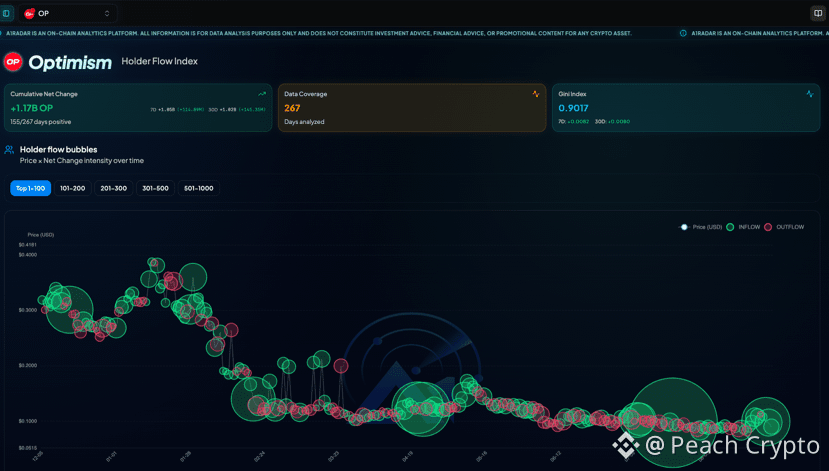This screenshot has width=829, height=471.
Task: Click the activity icon in Data Coverage card
Action: pos(536,94)
